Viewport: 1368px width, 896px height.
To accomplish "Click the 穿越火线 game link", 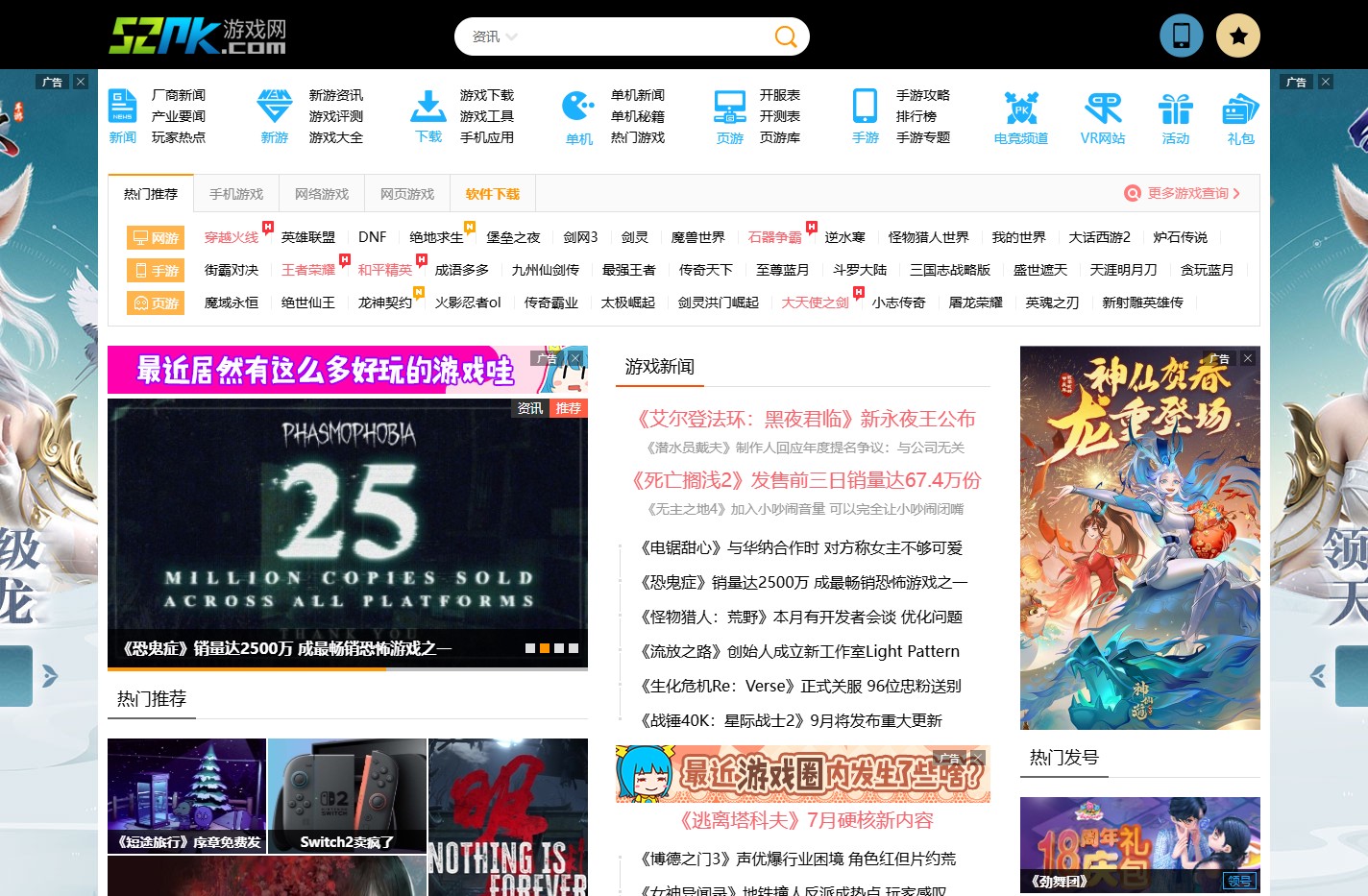I will [x=232, y=237].
